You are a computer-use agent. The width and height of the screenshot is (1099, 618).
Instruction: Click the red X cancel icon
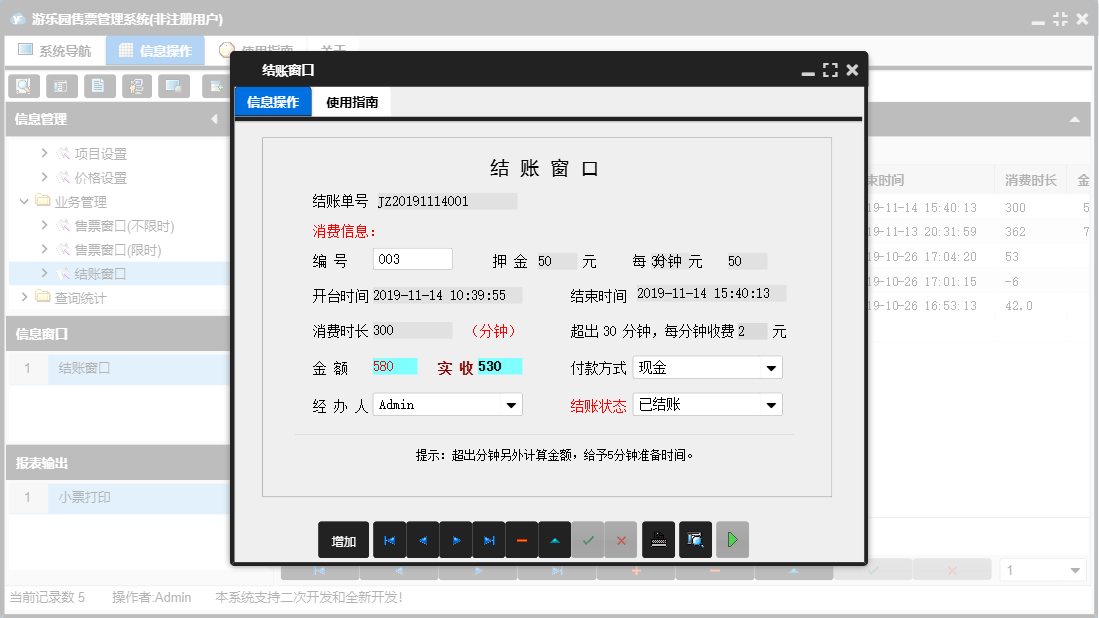tap(620, 539)
